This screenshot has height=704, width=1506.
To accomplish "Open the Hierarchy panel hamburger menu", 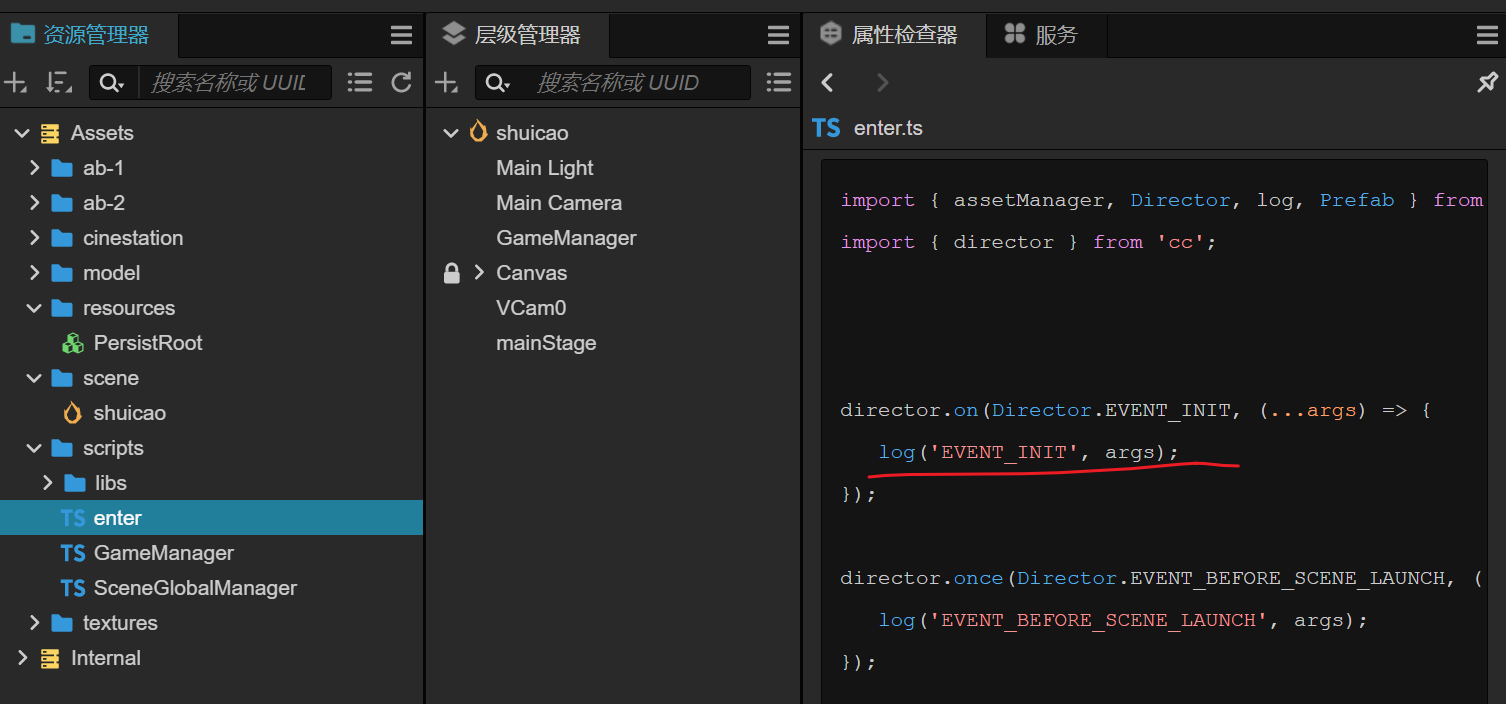I will tap(778, 36).
